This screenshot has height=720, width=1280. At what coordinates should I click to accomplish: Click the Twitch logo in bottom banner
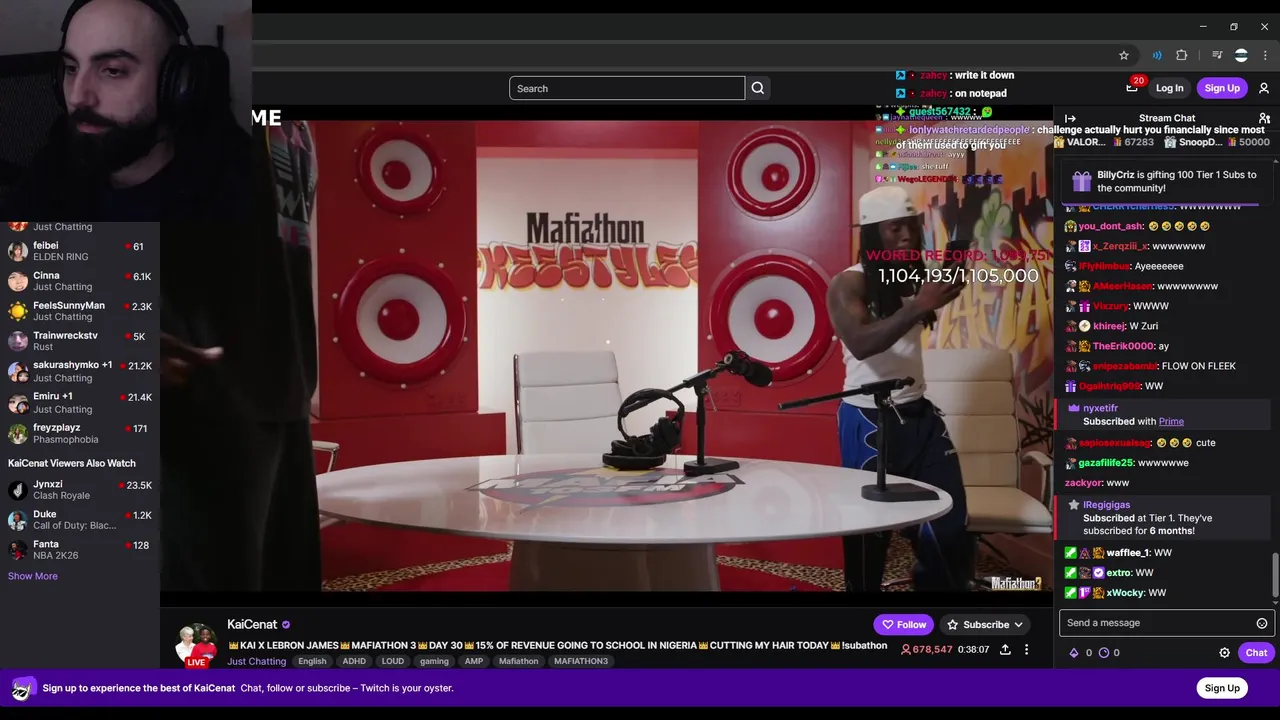point(24,688)
